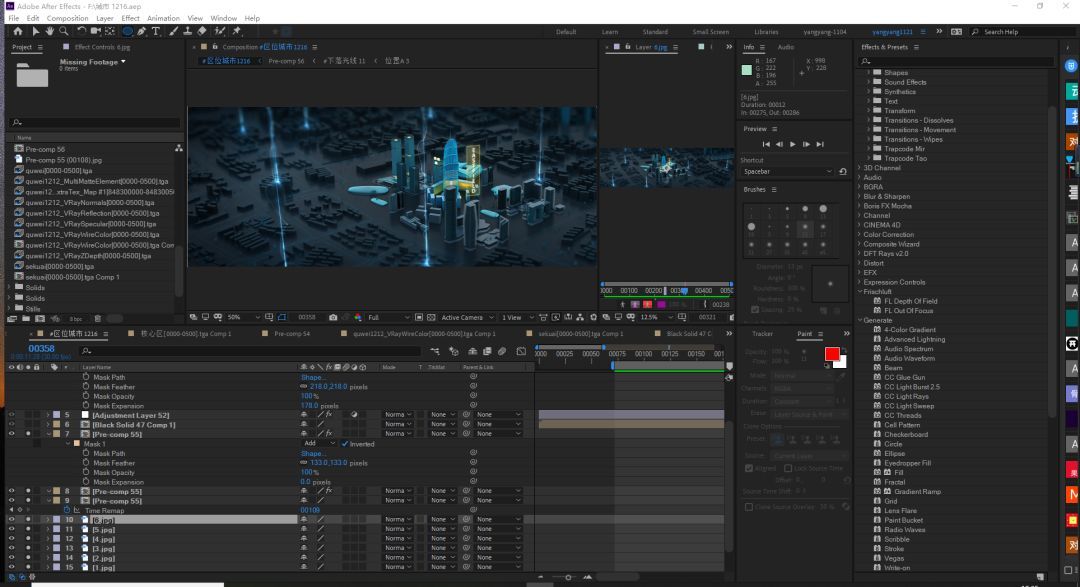Select the CC Light Rays effect
The width and height of the screenshot is (1080, 587).
tap(906, 397)
